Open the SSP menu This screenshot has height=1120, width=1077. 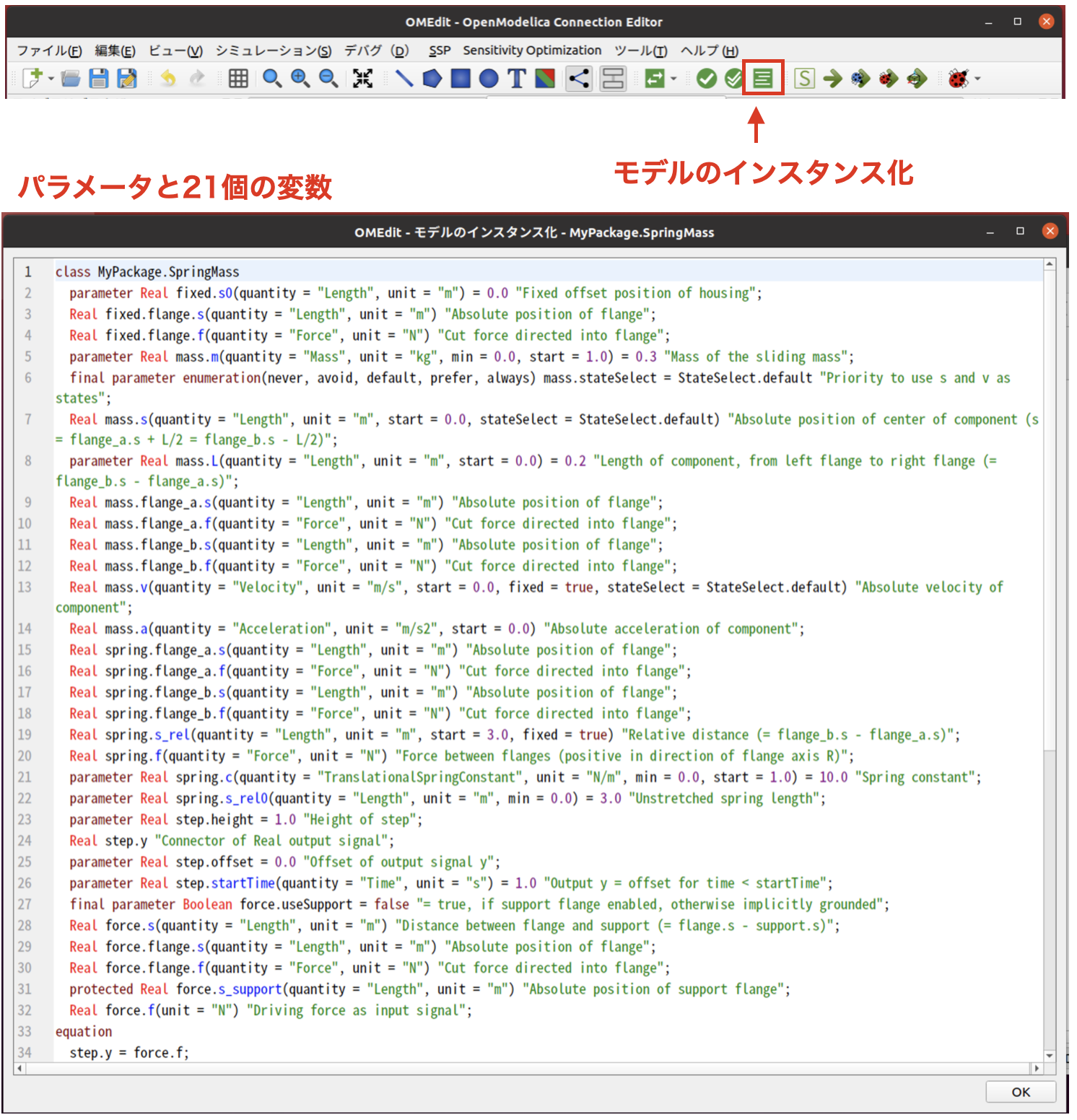point(440,51)
